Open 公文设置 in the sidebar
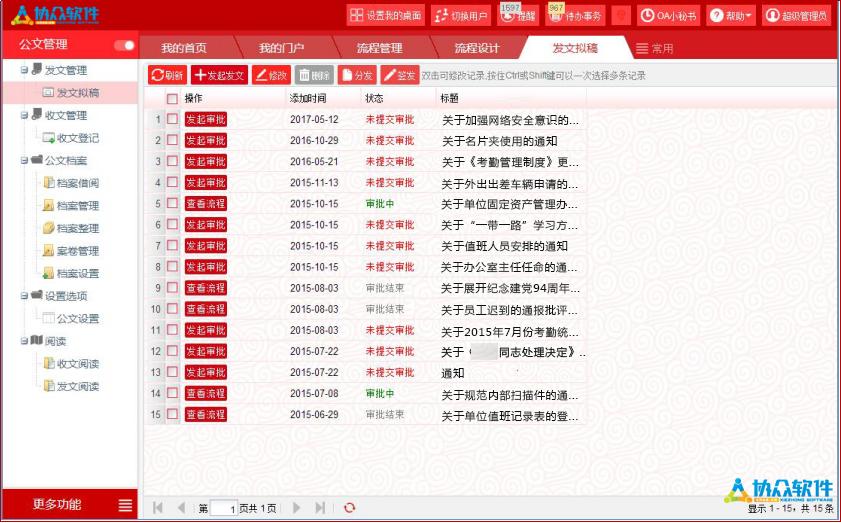This screenshot has width=841, height=523. pyautogui.click(x=78, y=319)
